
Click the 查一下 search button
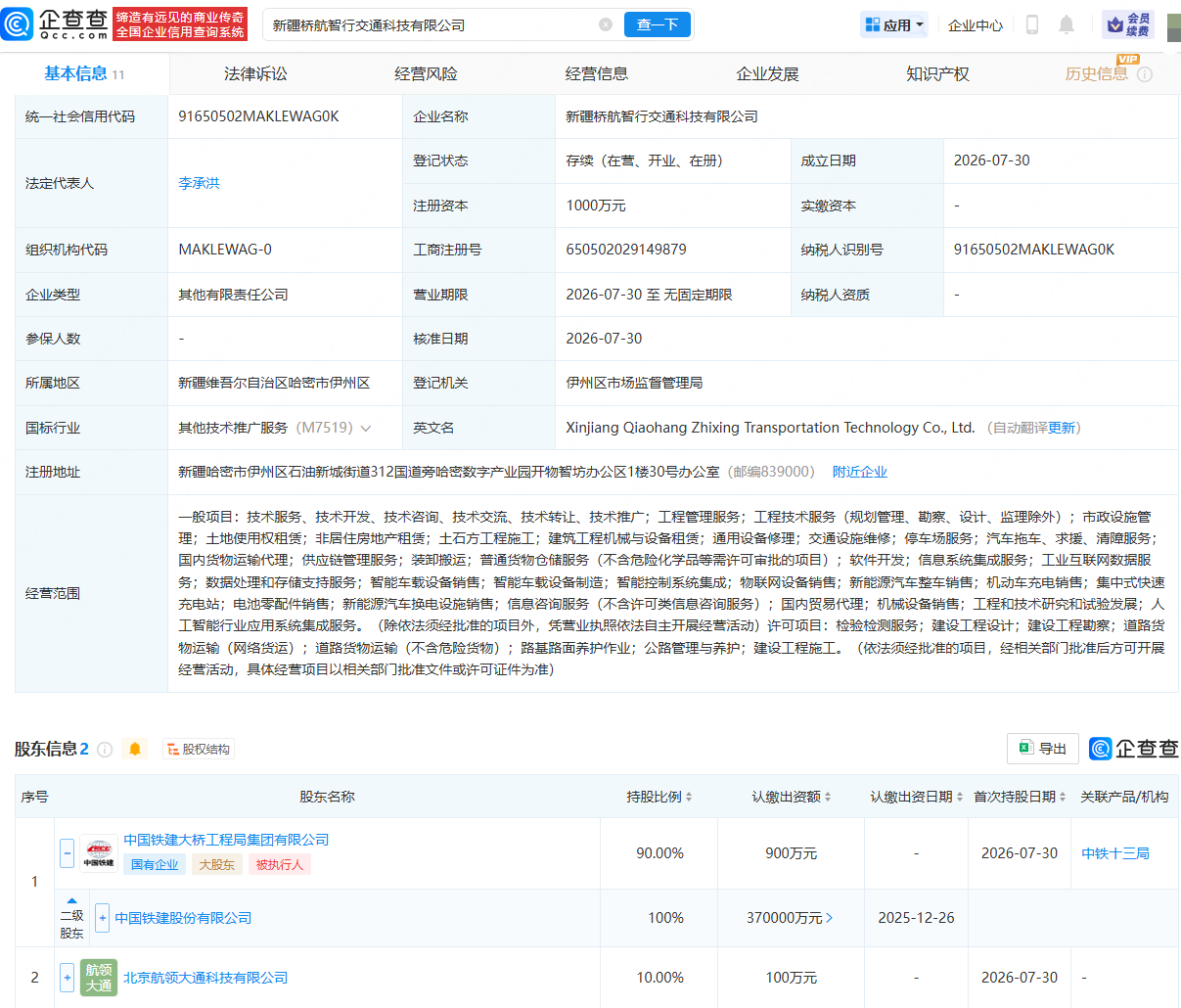pyautogui.click(x=657, y=24)
